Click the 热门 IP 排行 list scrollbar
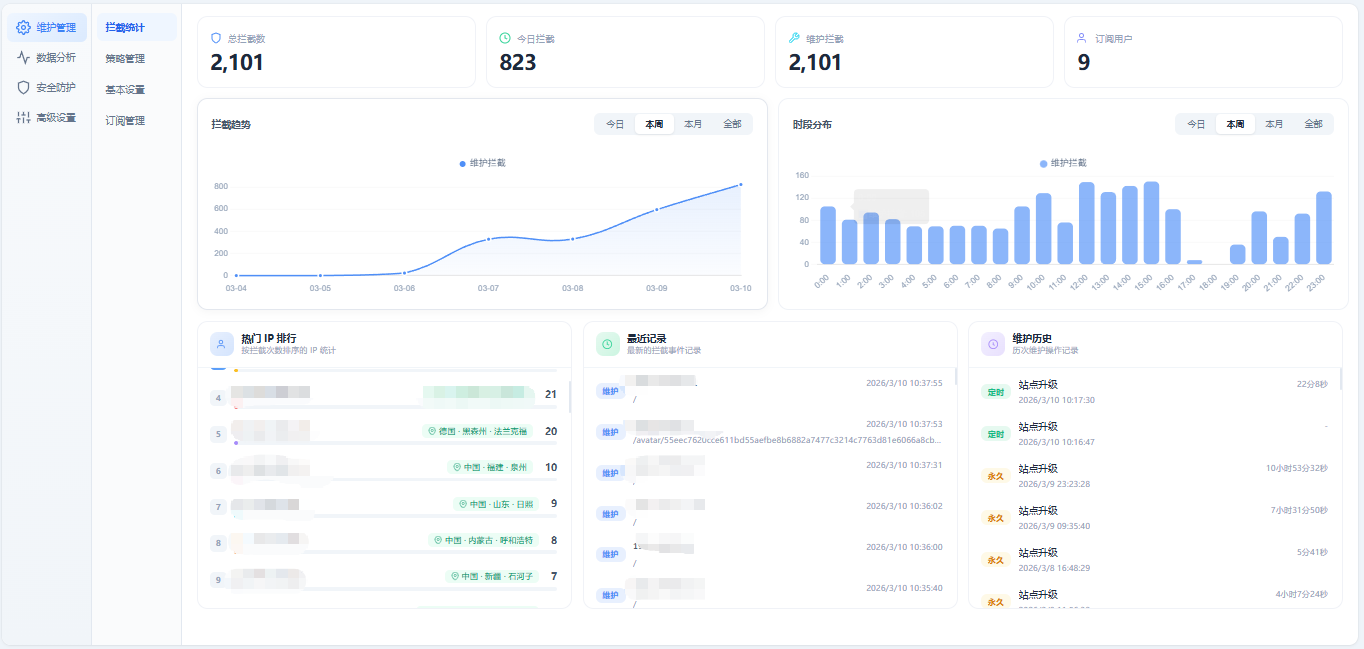Image resolution: width=1364 pixels, height=649 pixels. coord(569,396)
